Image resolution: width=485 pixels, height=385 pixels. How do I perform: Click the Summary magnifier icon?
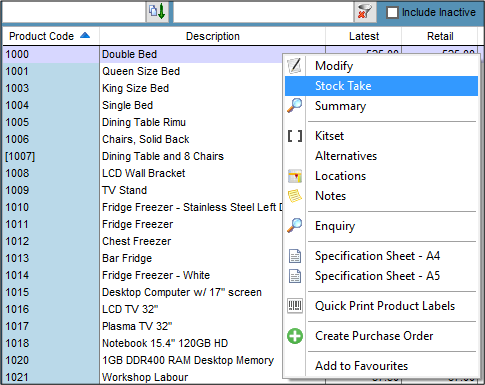[295, 106]
